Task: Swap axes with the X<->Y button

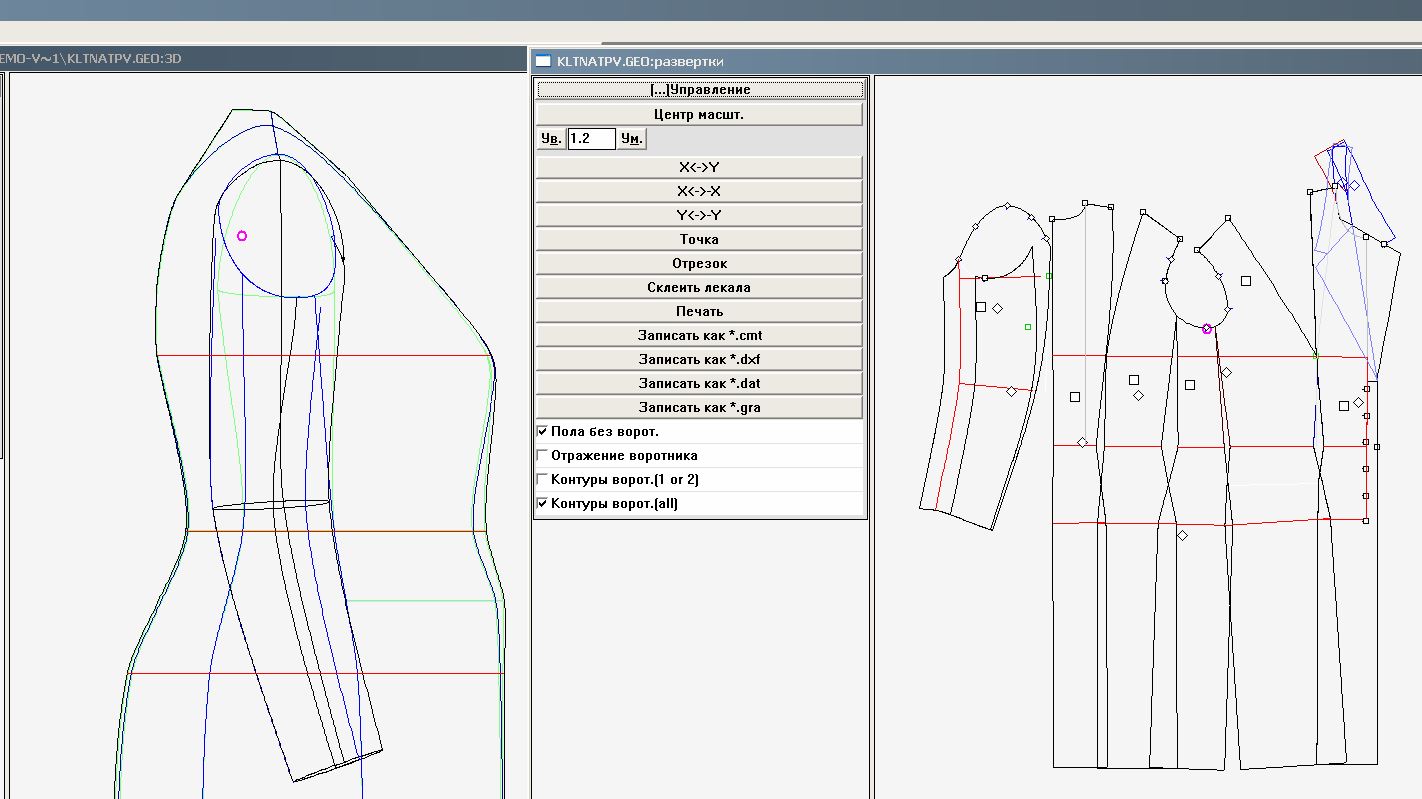Action: [699, 168]
